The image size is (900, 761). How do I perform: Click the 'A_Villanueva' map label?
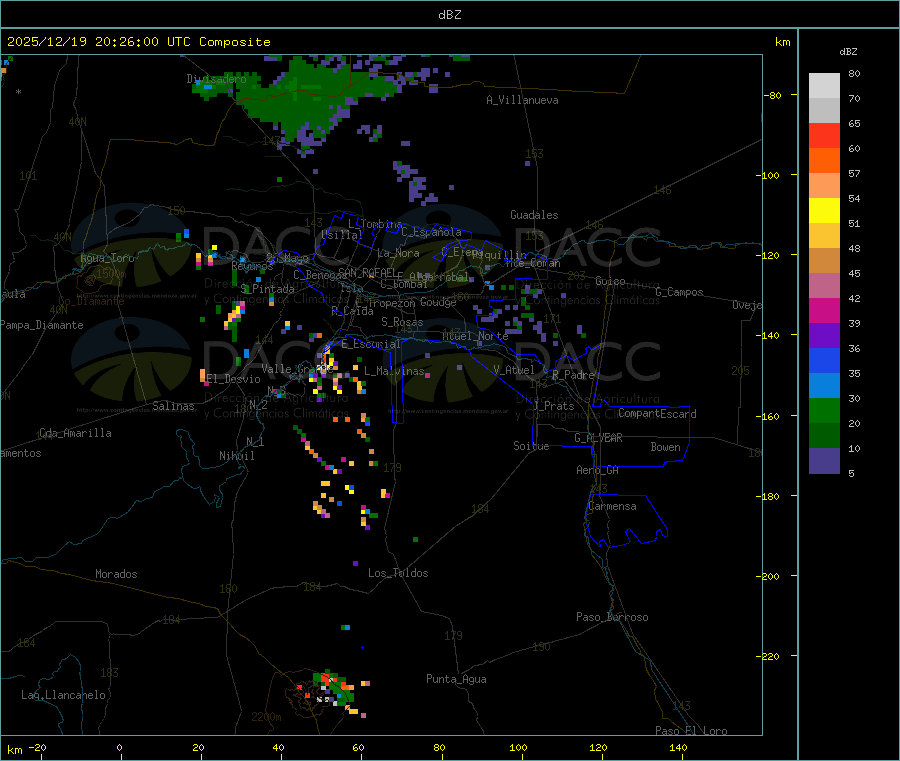522,100
